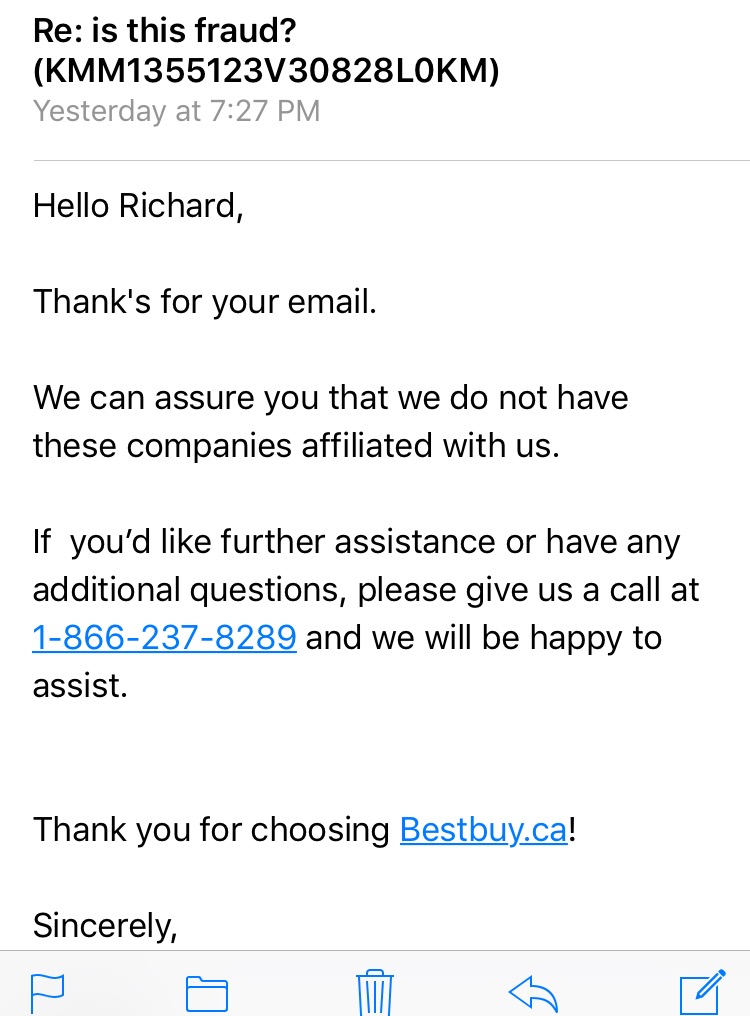Compose a new message with pencil icon
This screenshot has width=750, height=1016.
coord(703,991)
